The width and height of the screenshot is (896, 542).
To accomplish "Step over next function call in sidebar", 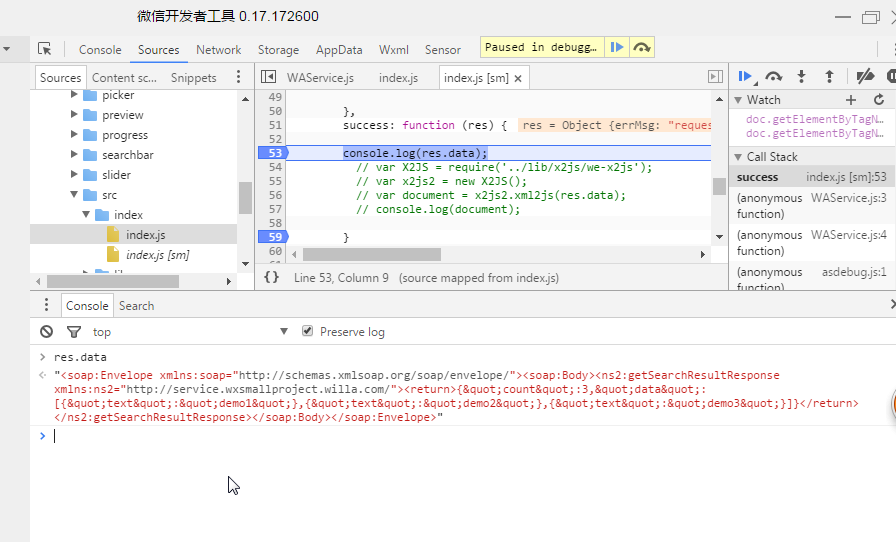I will pyautogui.click(x=774, y=77).
